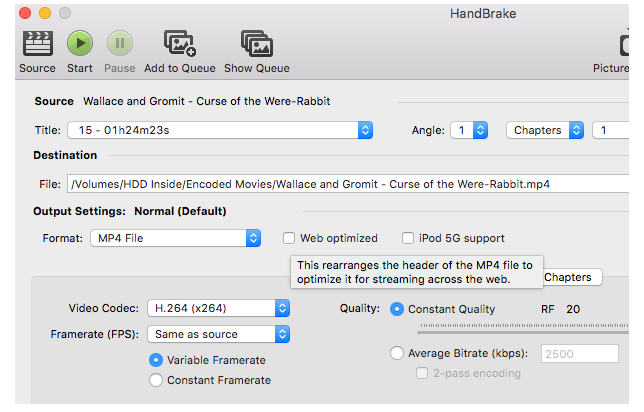Screen dimensions: 644x412
Task: Select Constant Framerate radio button
Action: (156, 380)
